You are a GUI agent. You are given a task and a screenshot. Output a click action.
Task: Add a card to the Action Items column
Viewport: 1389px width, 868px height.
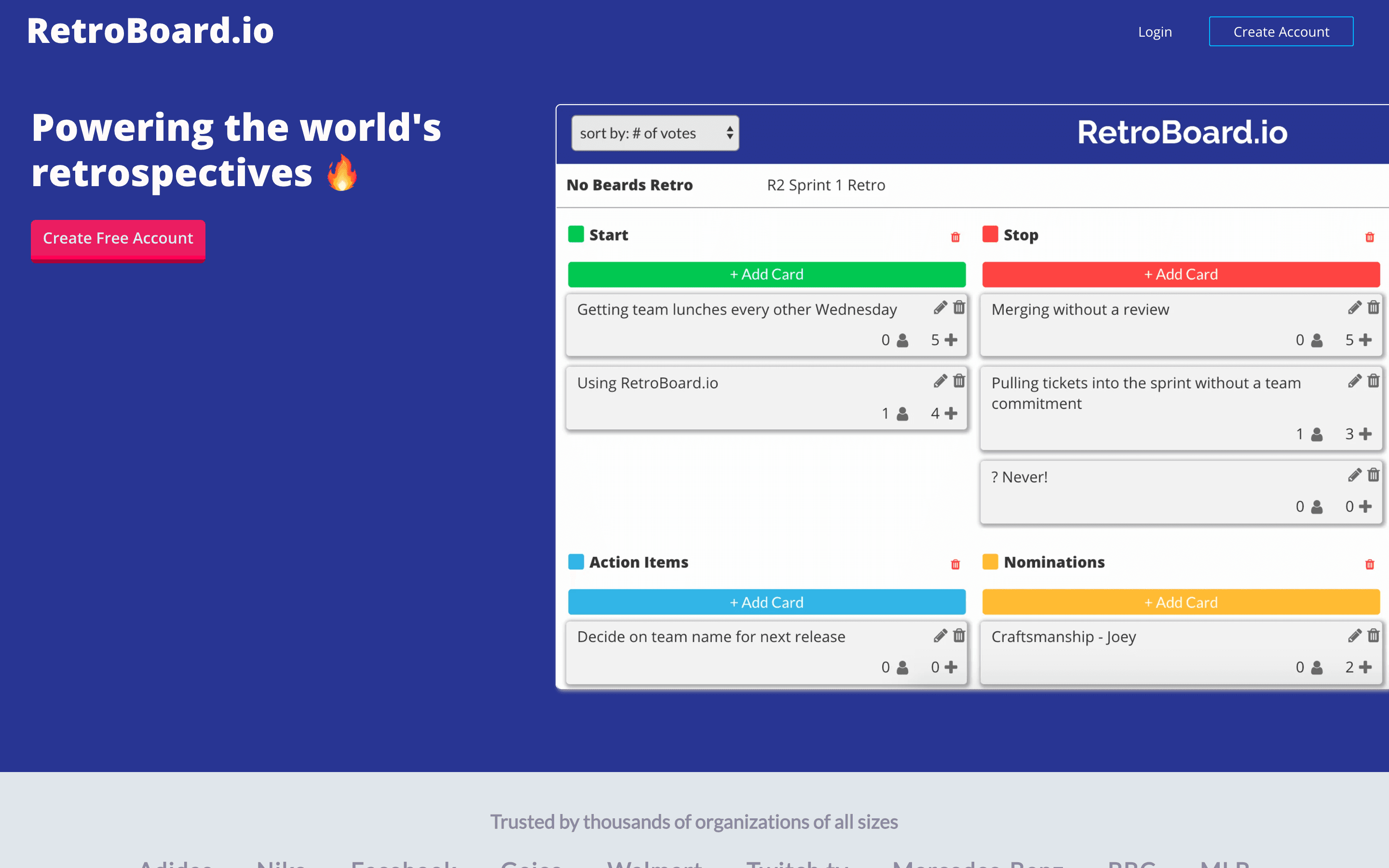pyautogui.click(x=766, y=602)
